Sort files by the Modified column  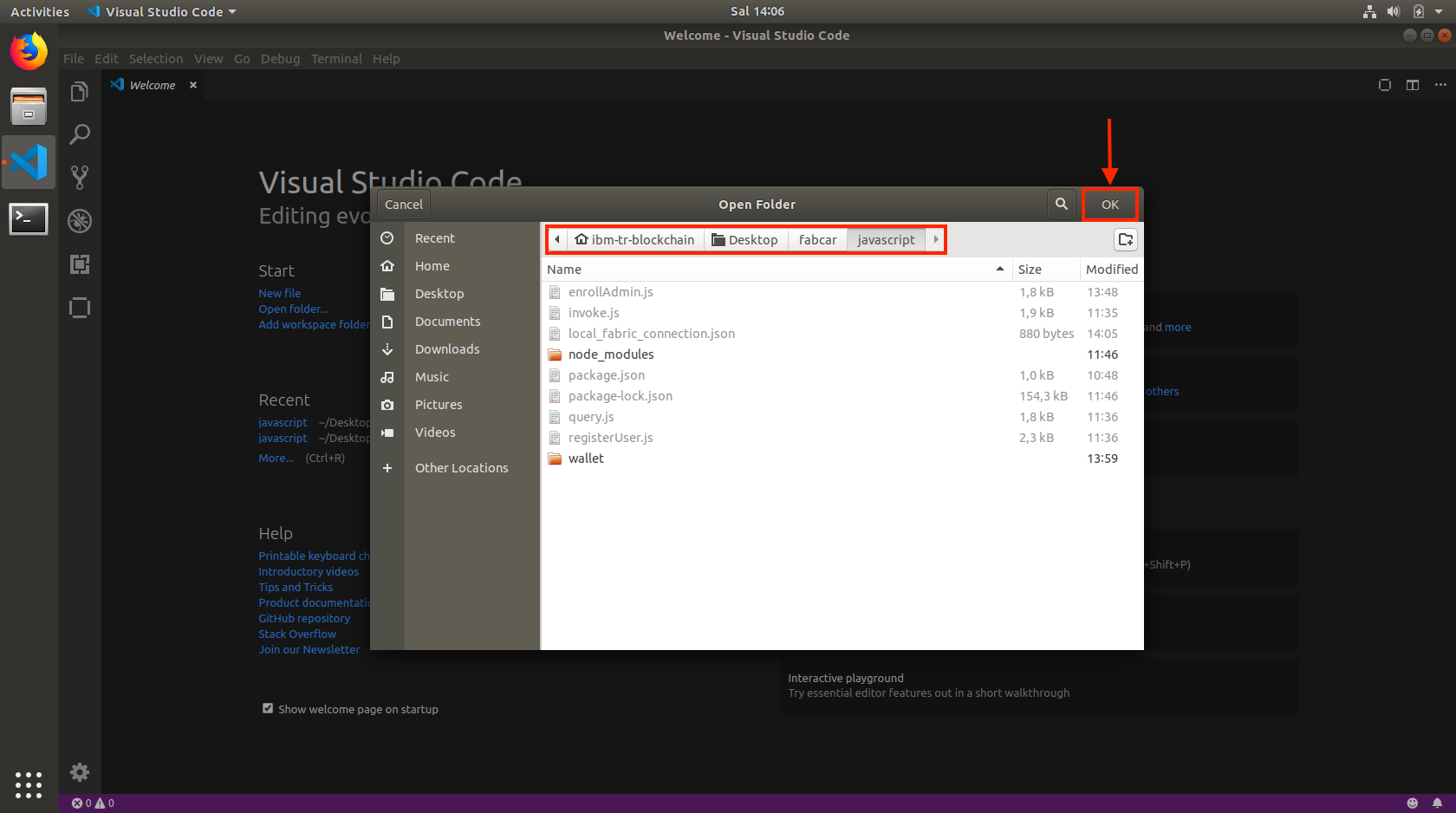point(1112,270)
